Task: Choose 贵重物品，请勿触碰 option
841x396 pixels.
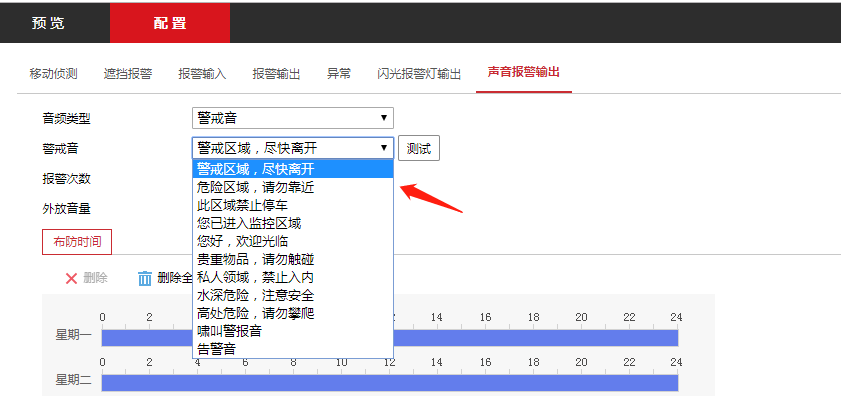Action: 293,259
